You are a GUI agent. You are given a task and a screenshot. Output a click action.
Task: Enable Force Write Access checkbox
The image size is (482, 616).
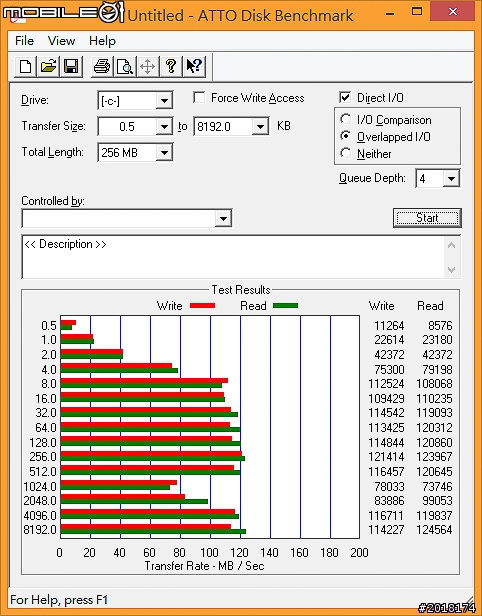199,97
